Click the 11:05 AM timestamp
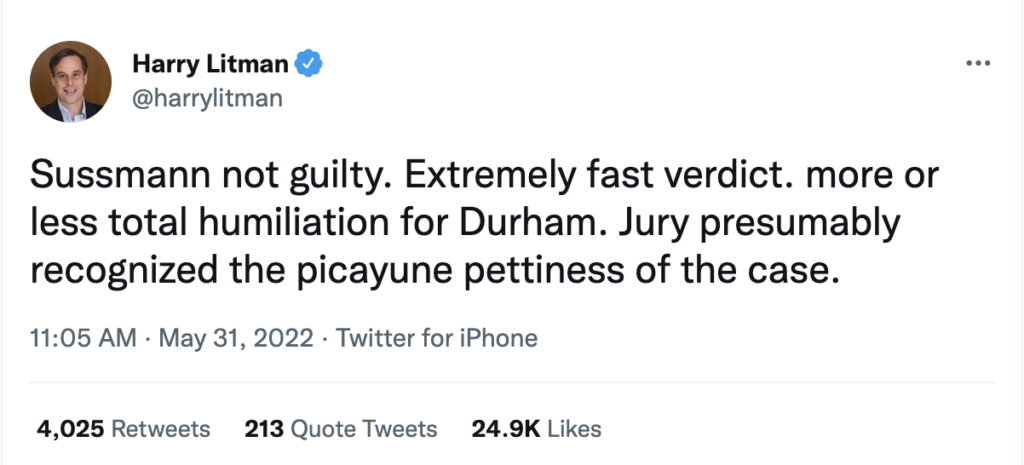This screenshot has height=465, width=1024. (x=84, y=338)
